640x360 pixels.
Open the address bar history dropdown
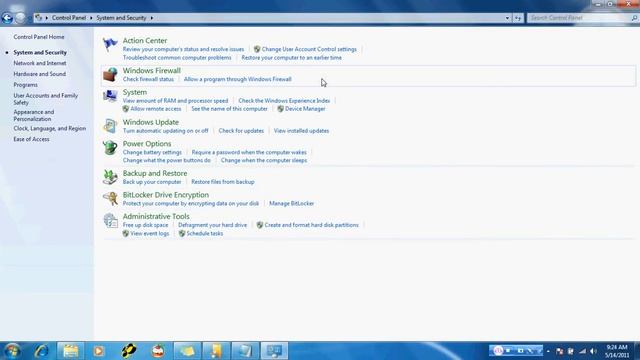pyautogui.click(x=507, y=18)
